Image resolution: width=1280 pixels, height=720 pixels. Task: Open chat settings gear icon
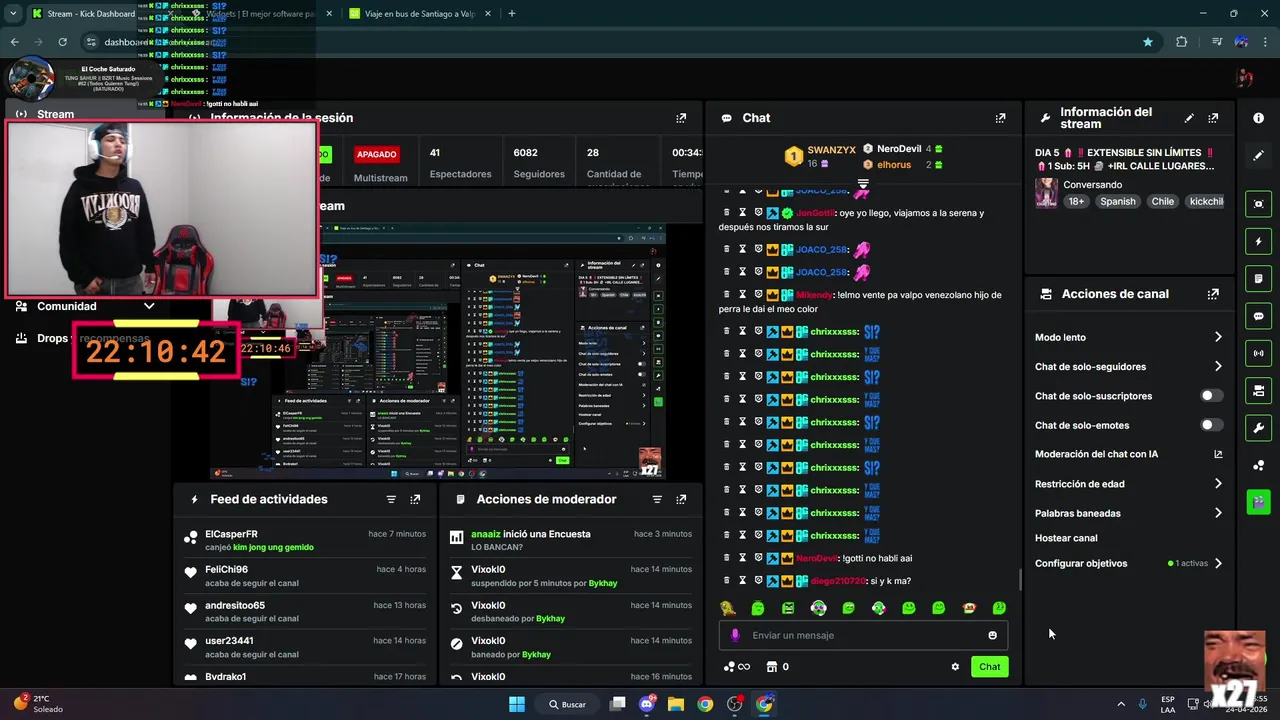pos(955,667)
